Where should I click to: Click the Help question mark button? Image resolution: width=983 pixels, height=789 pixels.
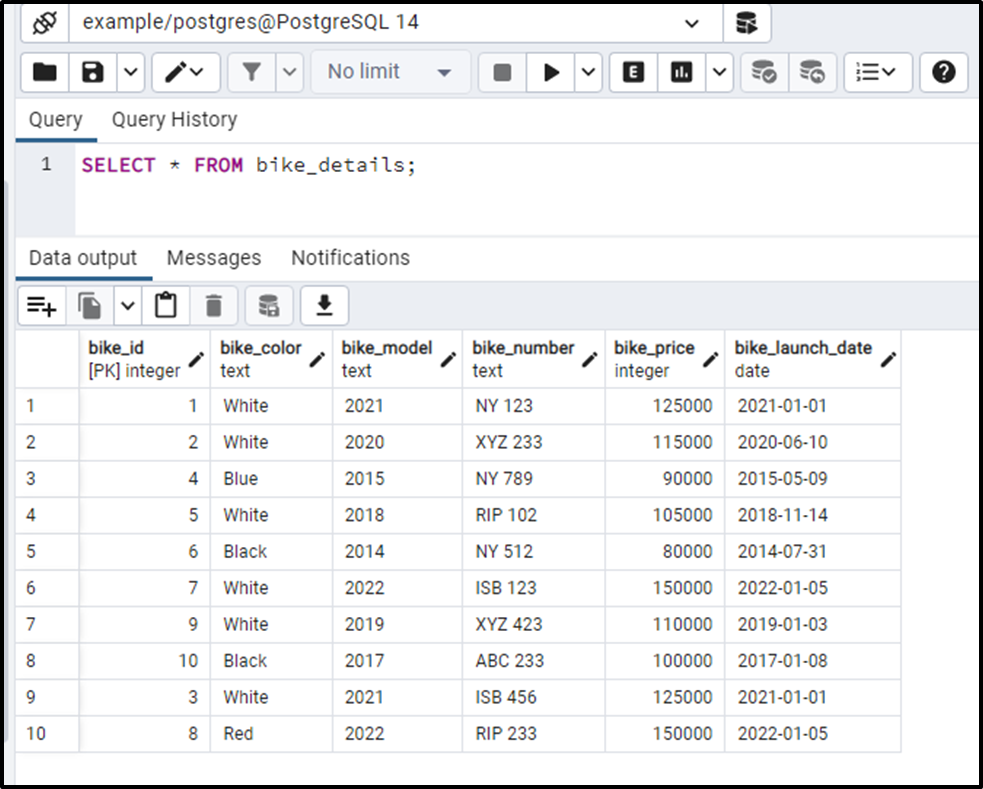pyautogui.click(x=943, y=72)
